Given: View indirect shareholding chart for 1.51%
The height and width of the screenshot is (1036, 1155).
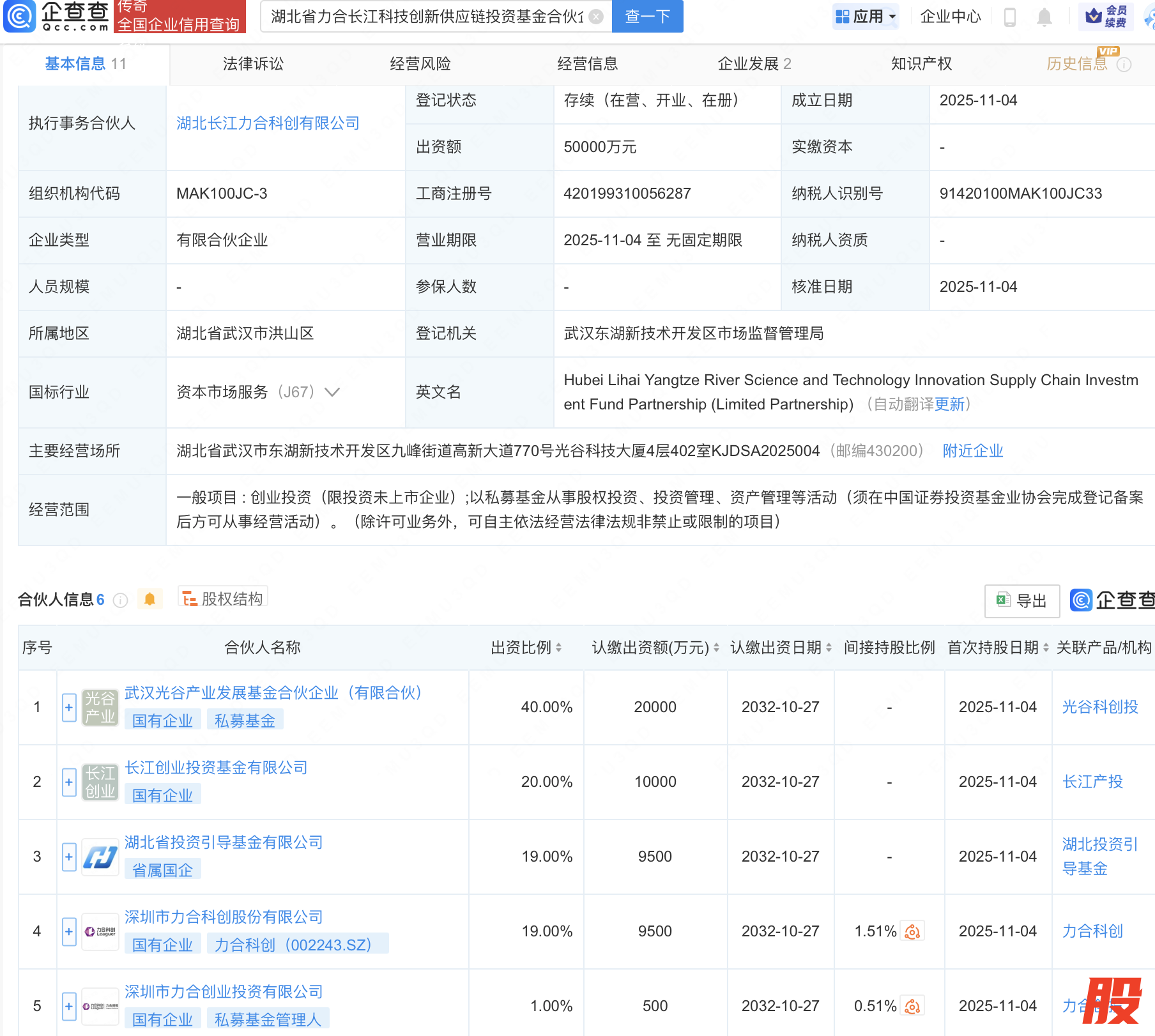Looking at the screenshot, I should coord(912,932).
